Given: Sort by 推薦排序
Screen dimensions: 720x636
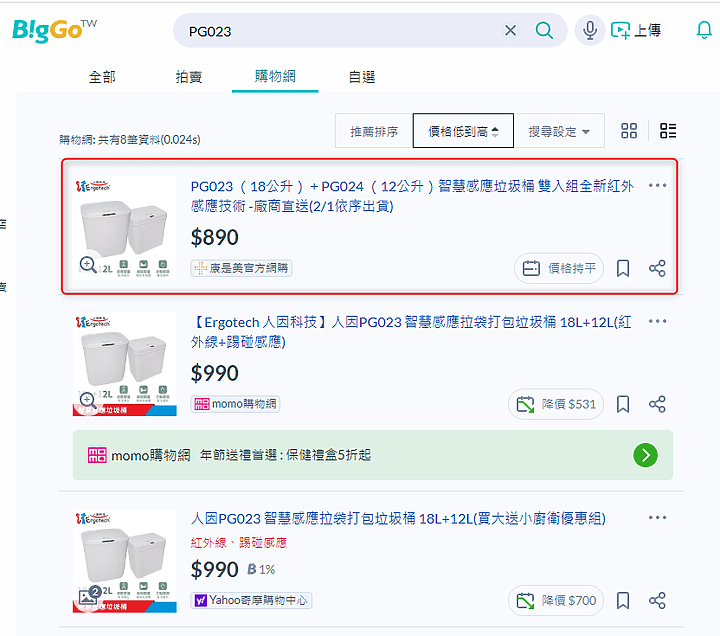Looking at the screenshot, I should coord(374,131).
